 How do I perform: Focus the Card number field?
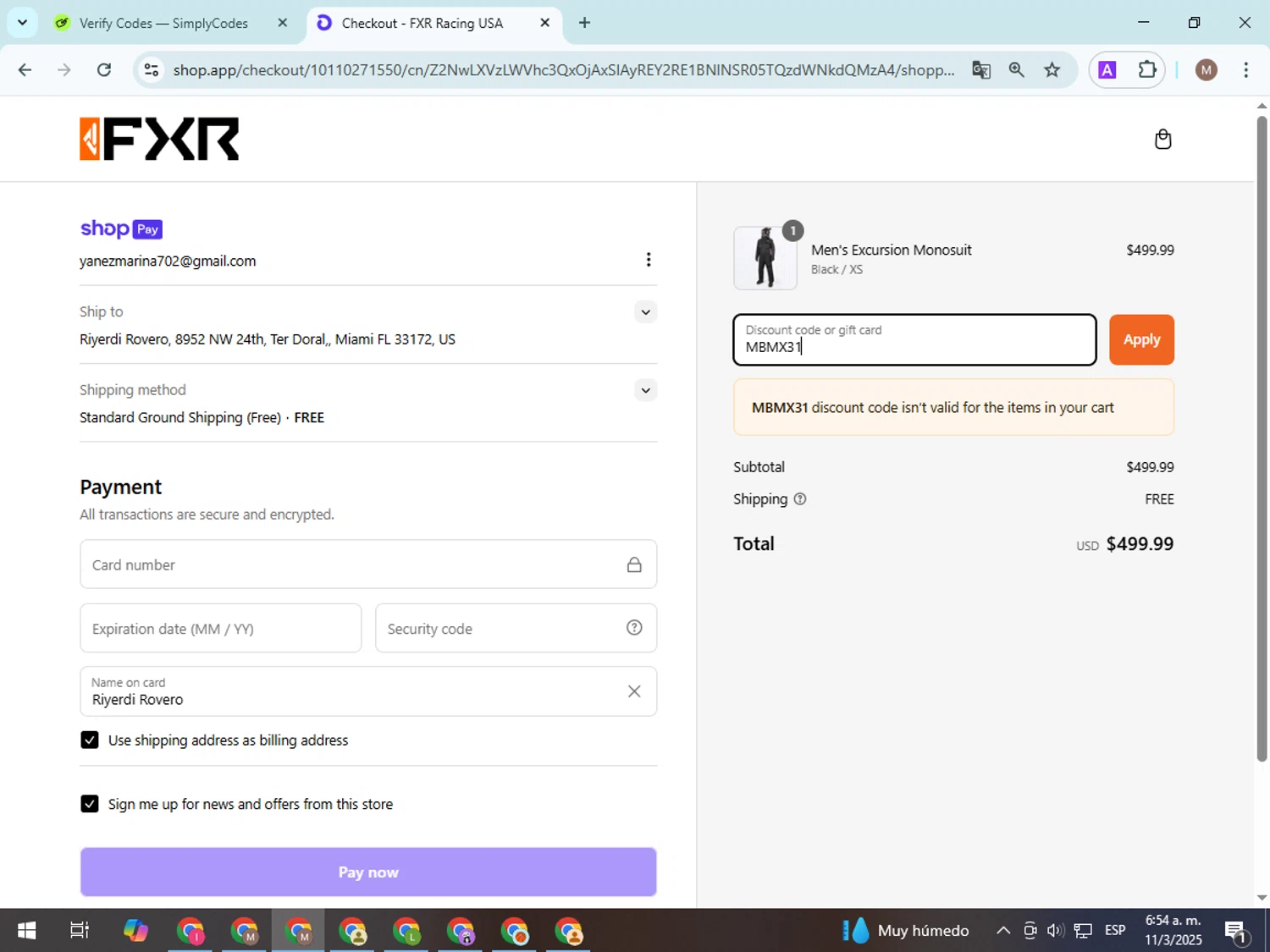pyautogui.click(x=368, y=564)
